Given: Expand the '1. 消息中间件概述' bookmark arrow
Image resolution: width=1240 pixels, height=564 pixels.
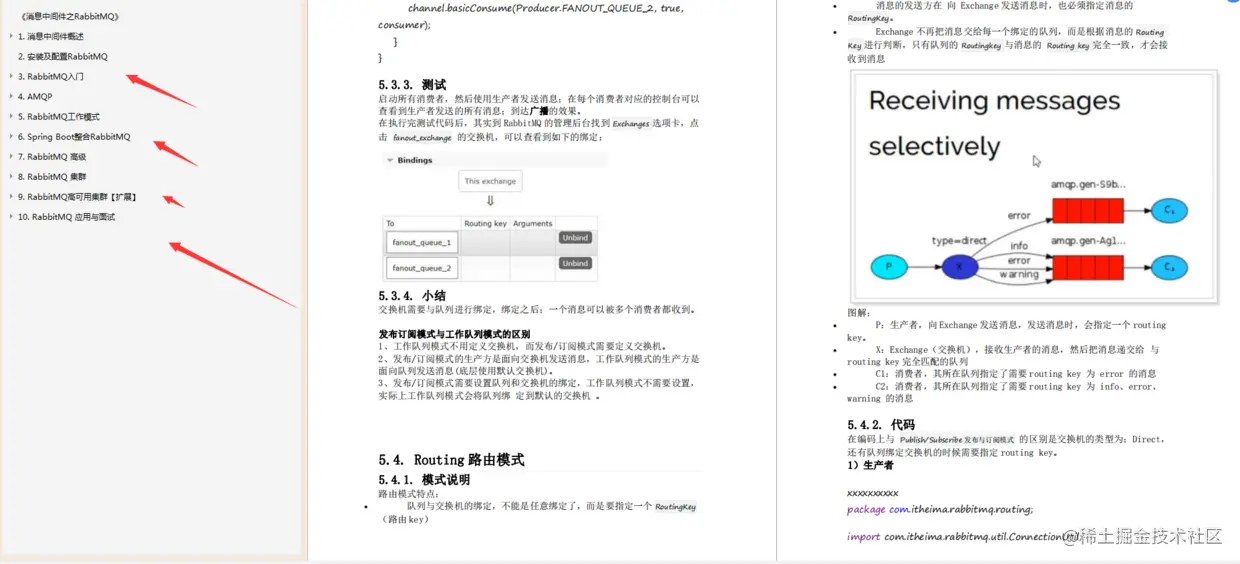Looking at the screenshot, I should point(11,37).
